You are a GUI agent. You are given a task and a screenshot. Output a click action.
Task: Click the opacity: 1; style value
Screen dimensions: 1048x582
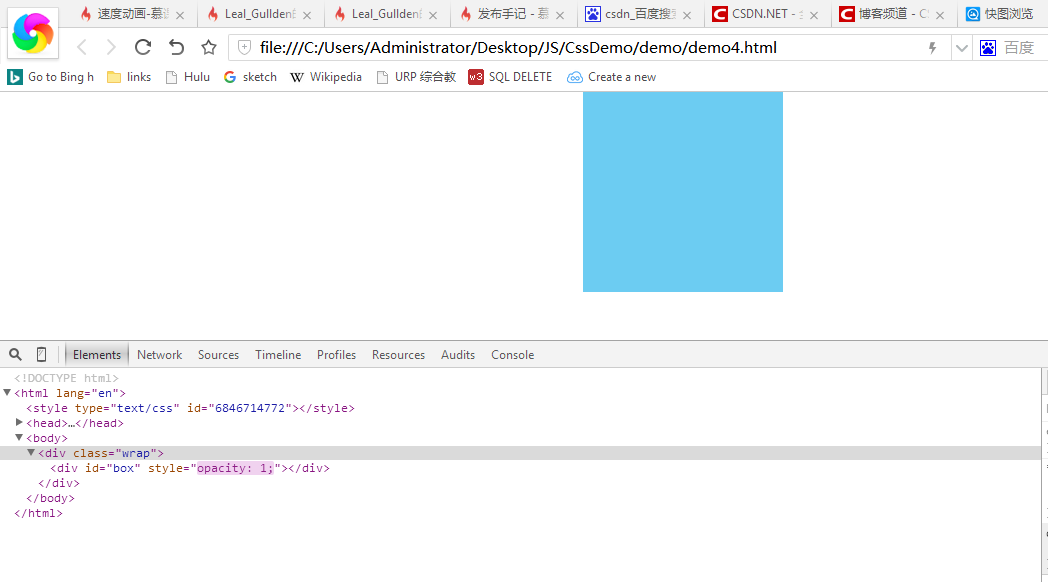click(x=235, y=468)
